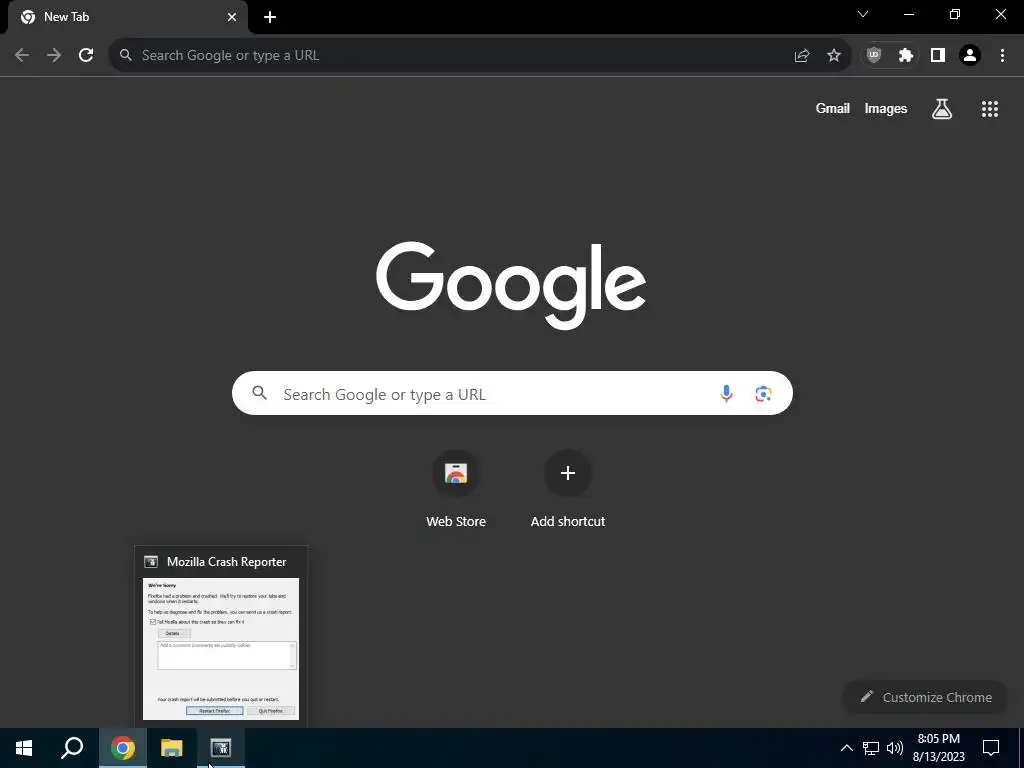Open the Extensions puzzle piece menu

pyautogui.click(x=906, y=56)
